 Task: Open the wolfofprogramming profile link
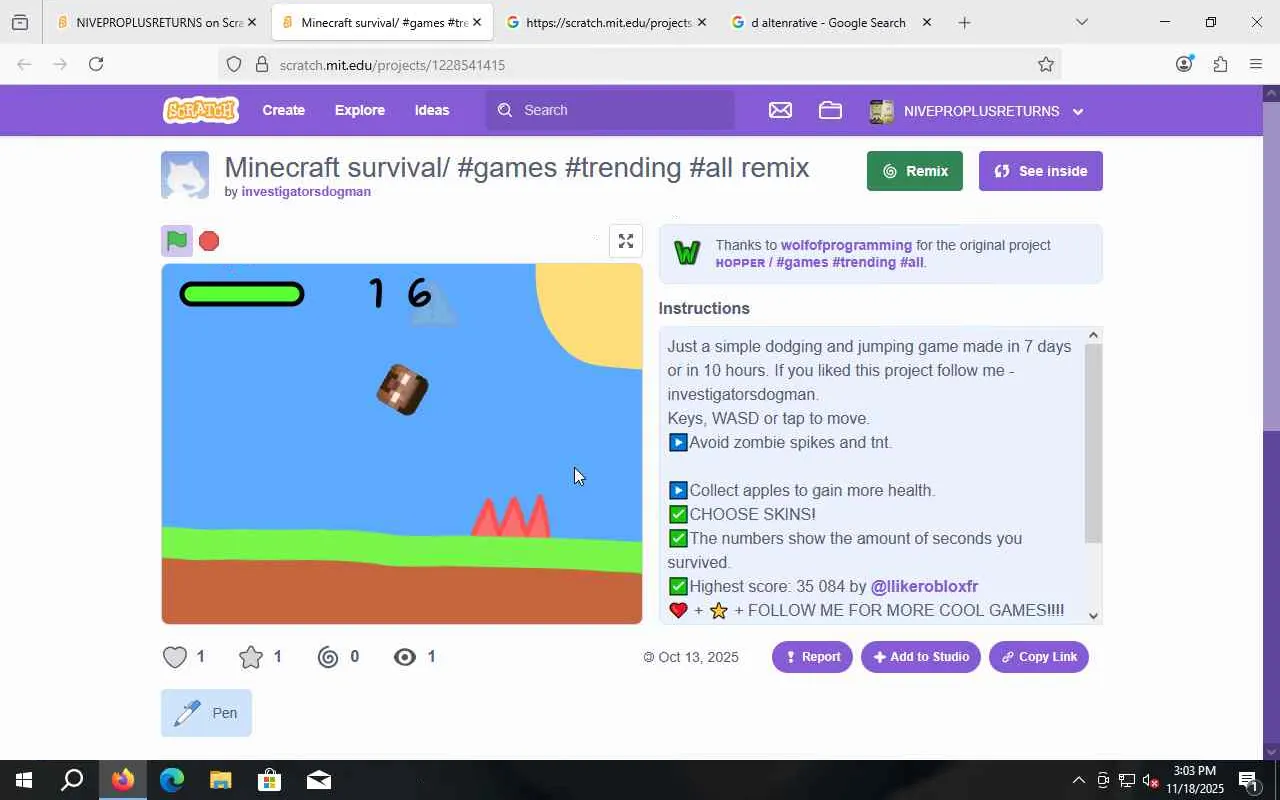[846, 245]
